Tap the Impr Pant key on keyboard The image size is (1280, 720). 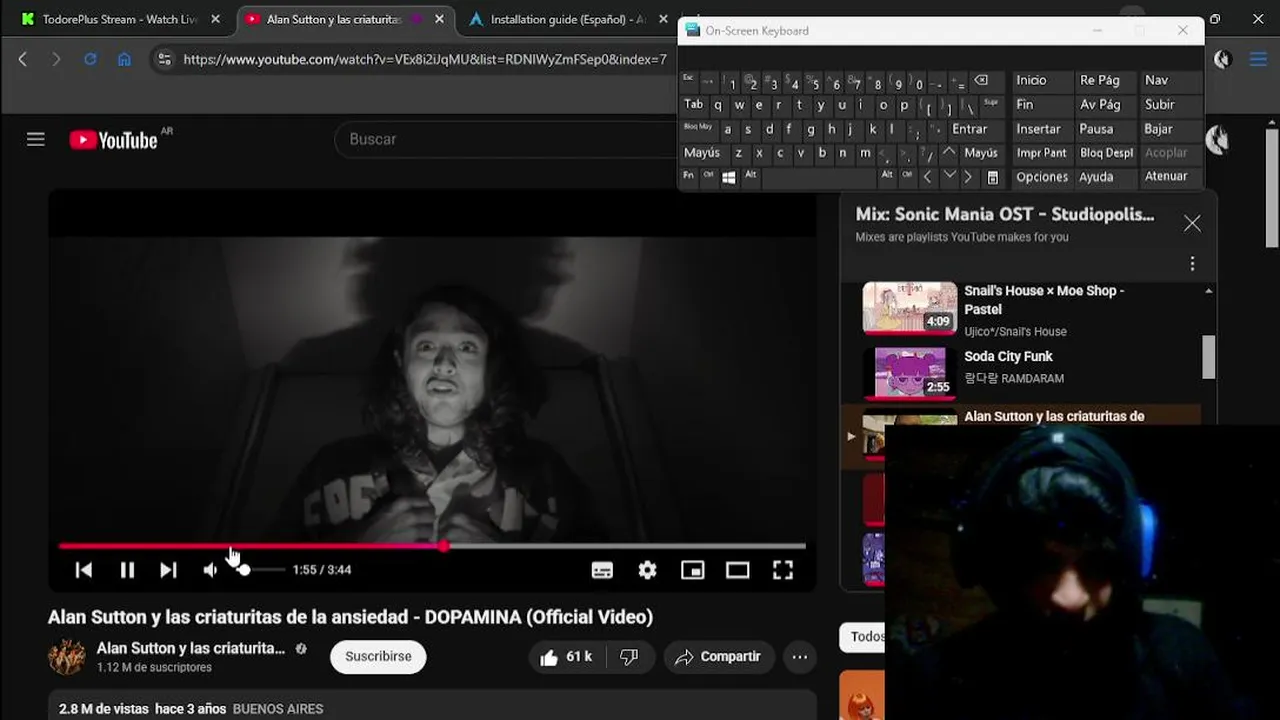pyautogui.click(x=1042, y=153)
